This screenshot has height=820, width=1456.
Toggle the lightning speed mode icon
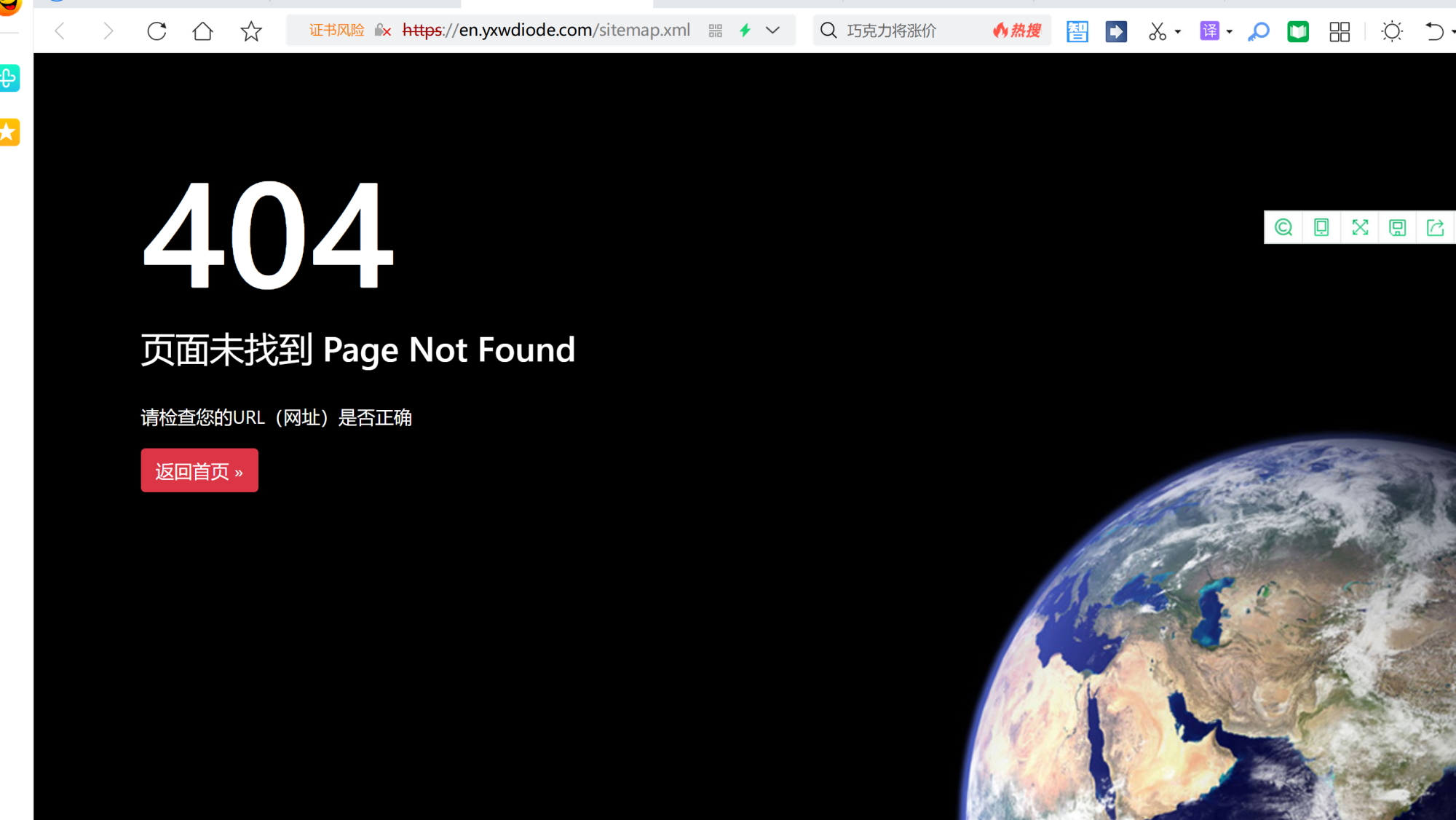coord(745,31)
